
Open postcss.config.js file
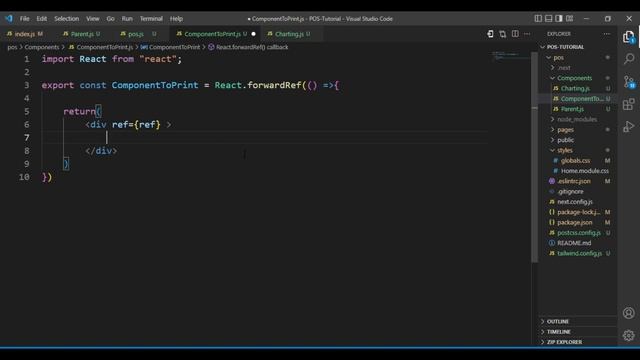[578, 233]
